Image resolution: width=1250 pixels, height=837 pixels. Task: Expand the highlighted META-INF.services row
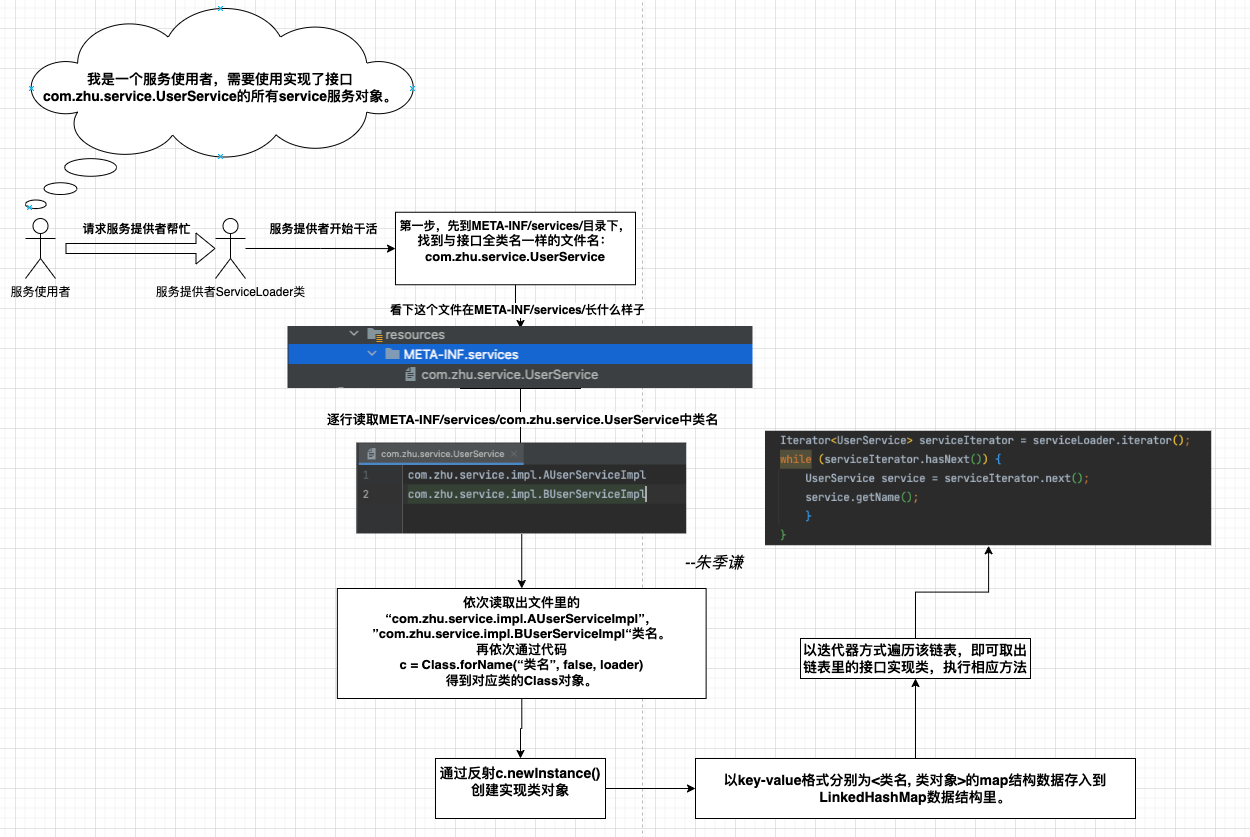(373, 355)
